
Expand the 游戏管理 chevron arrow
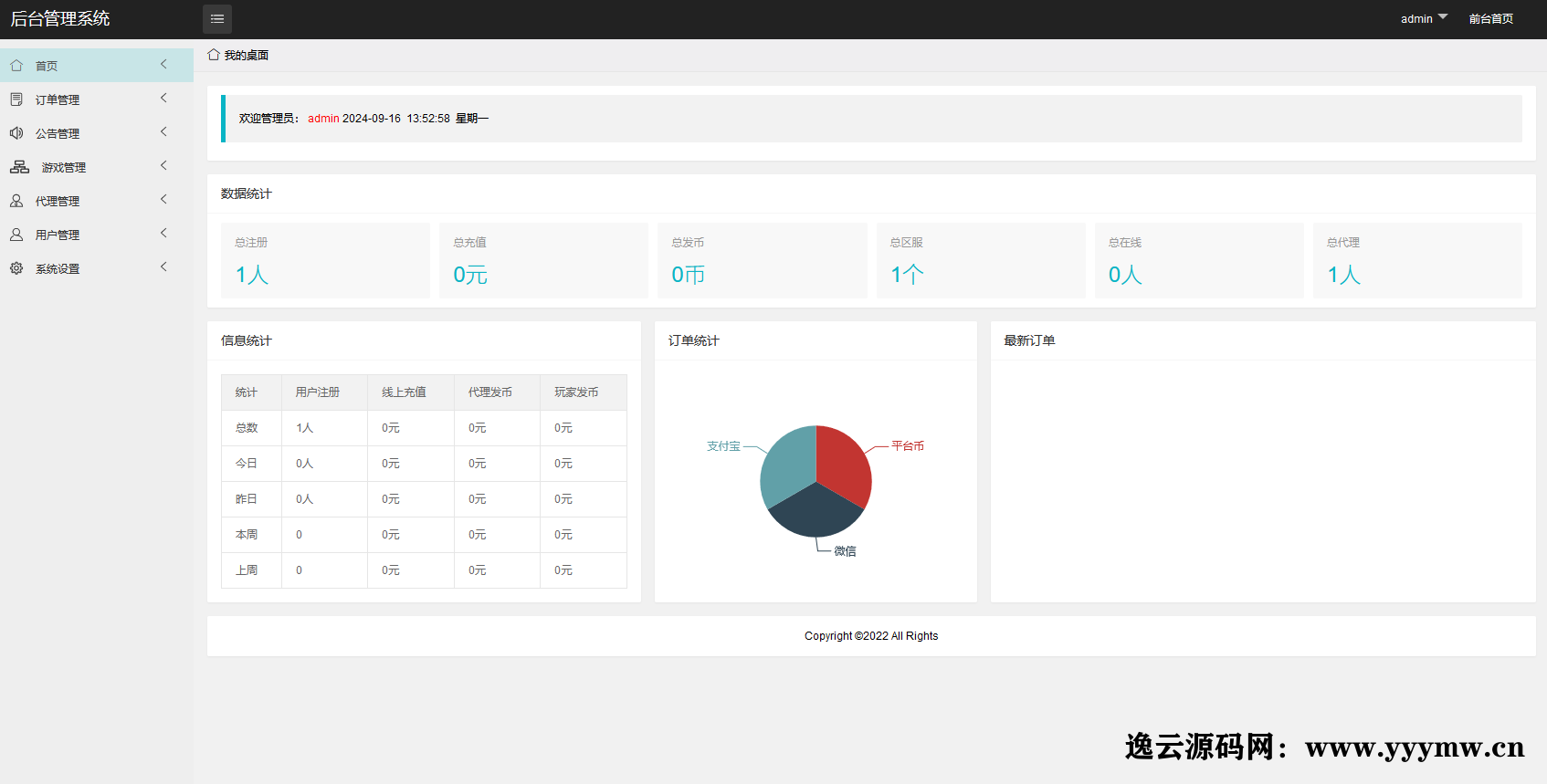(164, 166)
